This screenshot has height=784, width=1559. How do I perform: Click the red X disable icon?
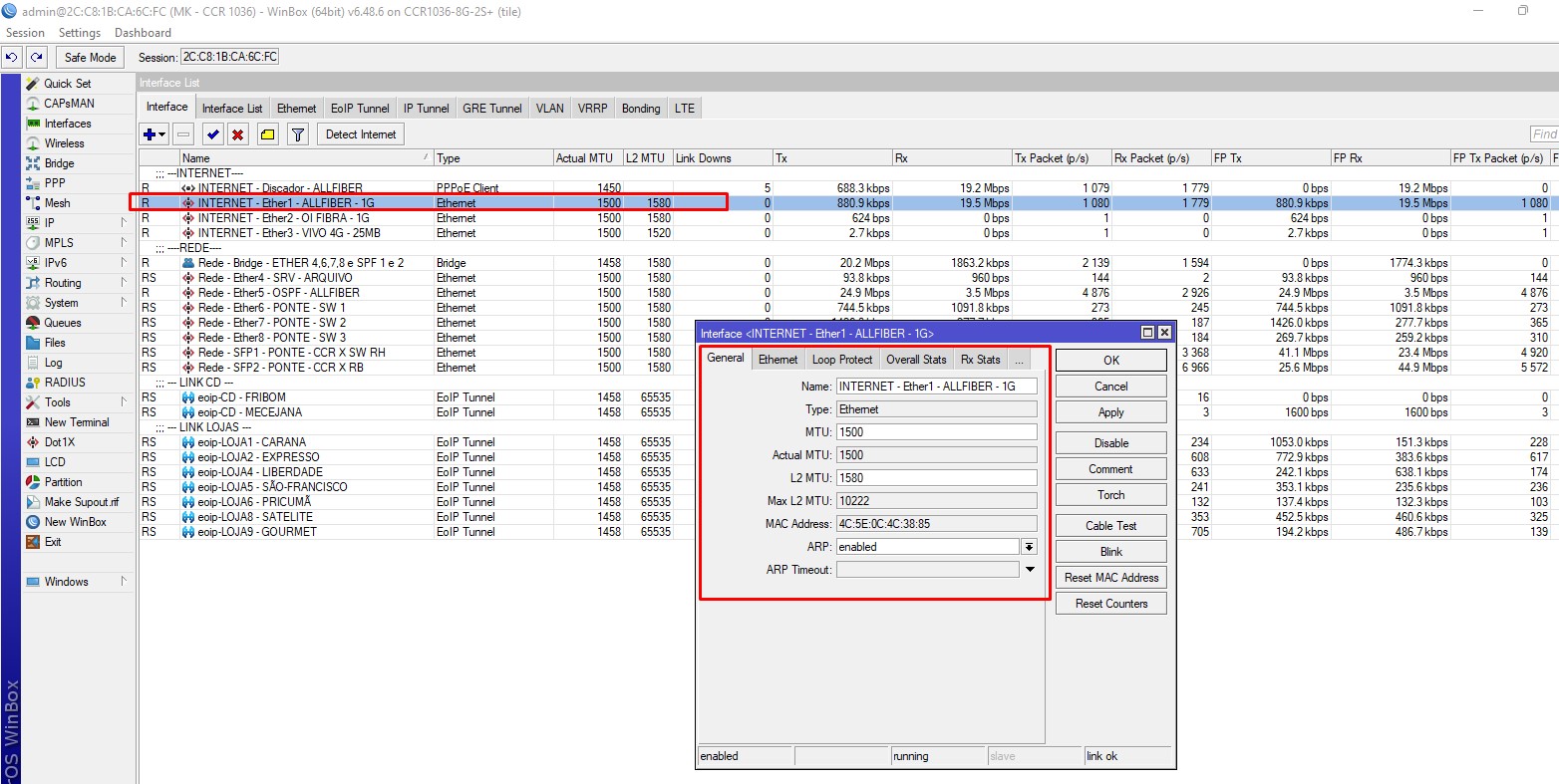238,134
